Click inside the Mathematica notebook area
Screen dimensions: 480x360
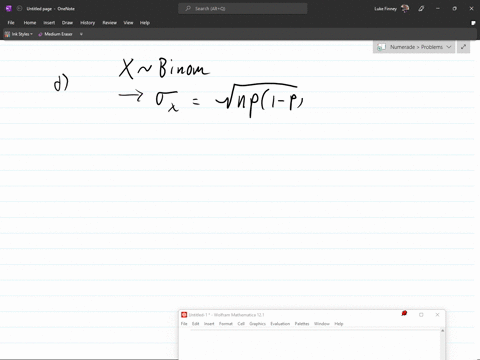(309, 345)
